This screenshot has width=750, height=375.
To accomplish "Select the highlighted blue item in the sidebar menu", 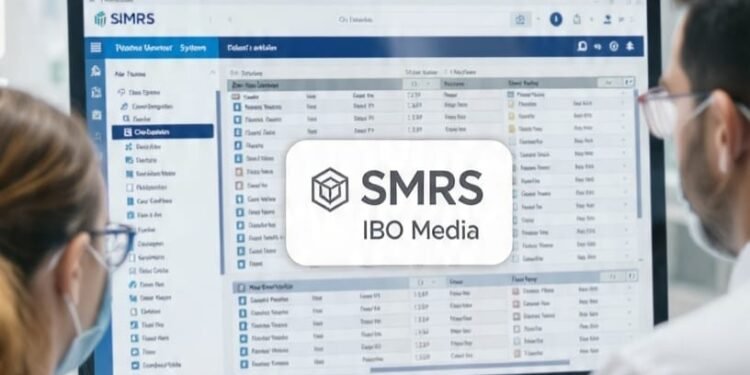I will point(163,132).
